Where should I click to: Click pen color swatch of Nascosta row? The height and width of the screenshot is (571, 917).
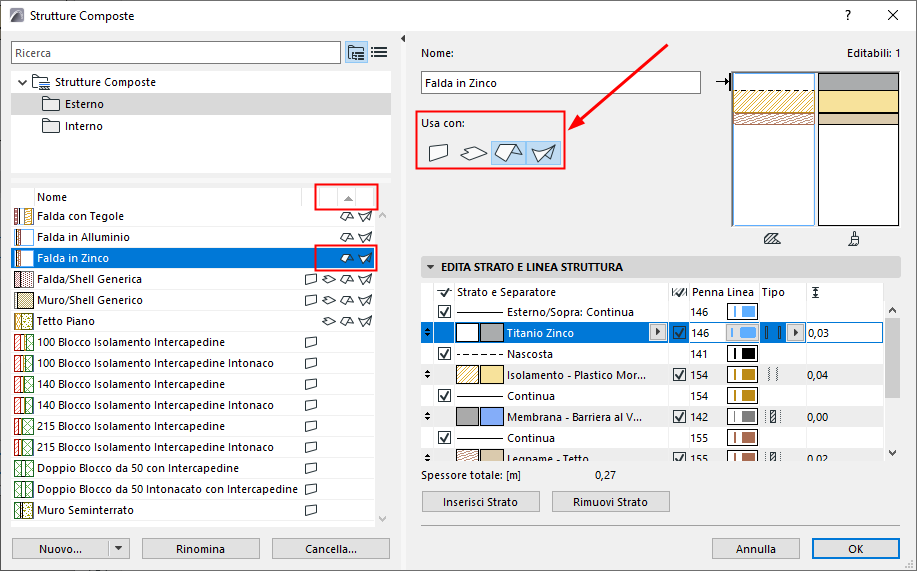742,354
